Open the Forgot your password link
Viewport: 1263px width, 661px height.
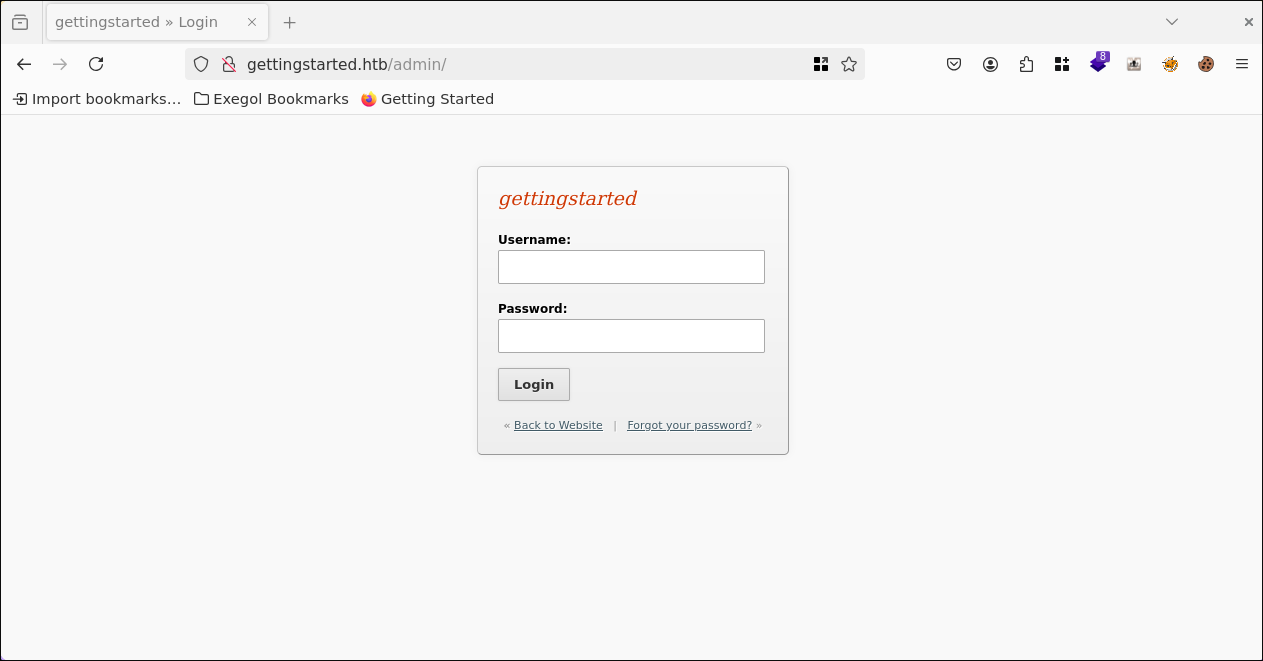(689, 425)
